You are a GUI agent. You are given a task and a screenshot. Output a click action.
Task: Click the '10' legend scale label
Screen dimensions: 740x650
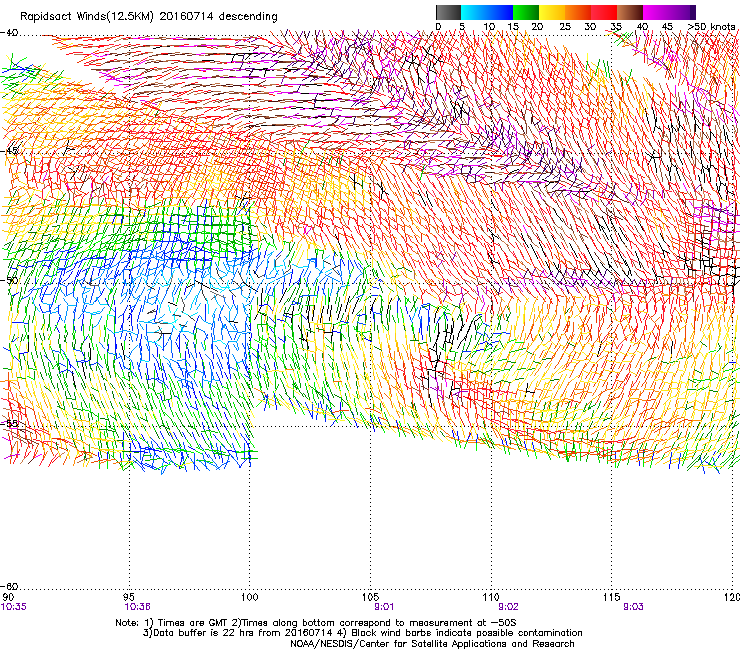coord(489,27)
